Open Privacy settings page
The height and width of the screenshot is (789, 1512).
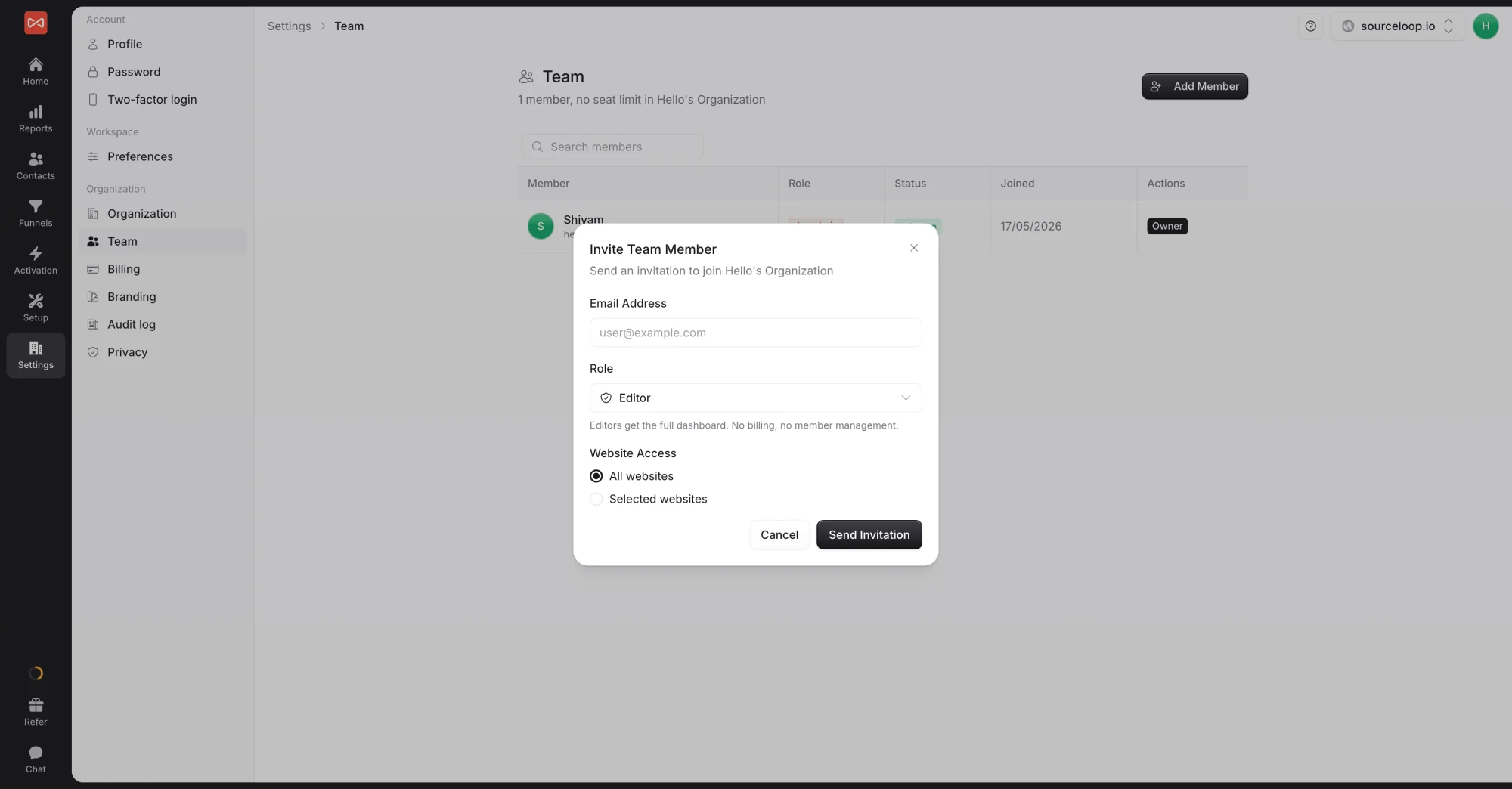(163, 352)
